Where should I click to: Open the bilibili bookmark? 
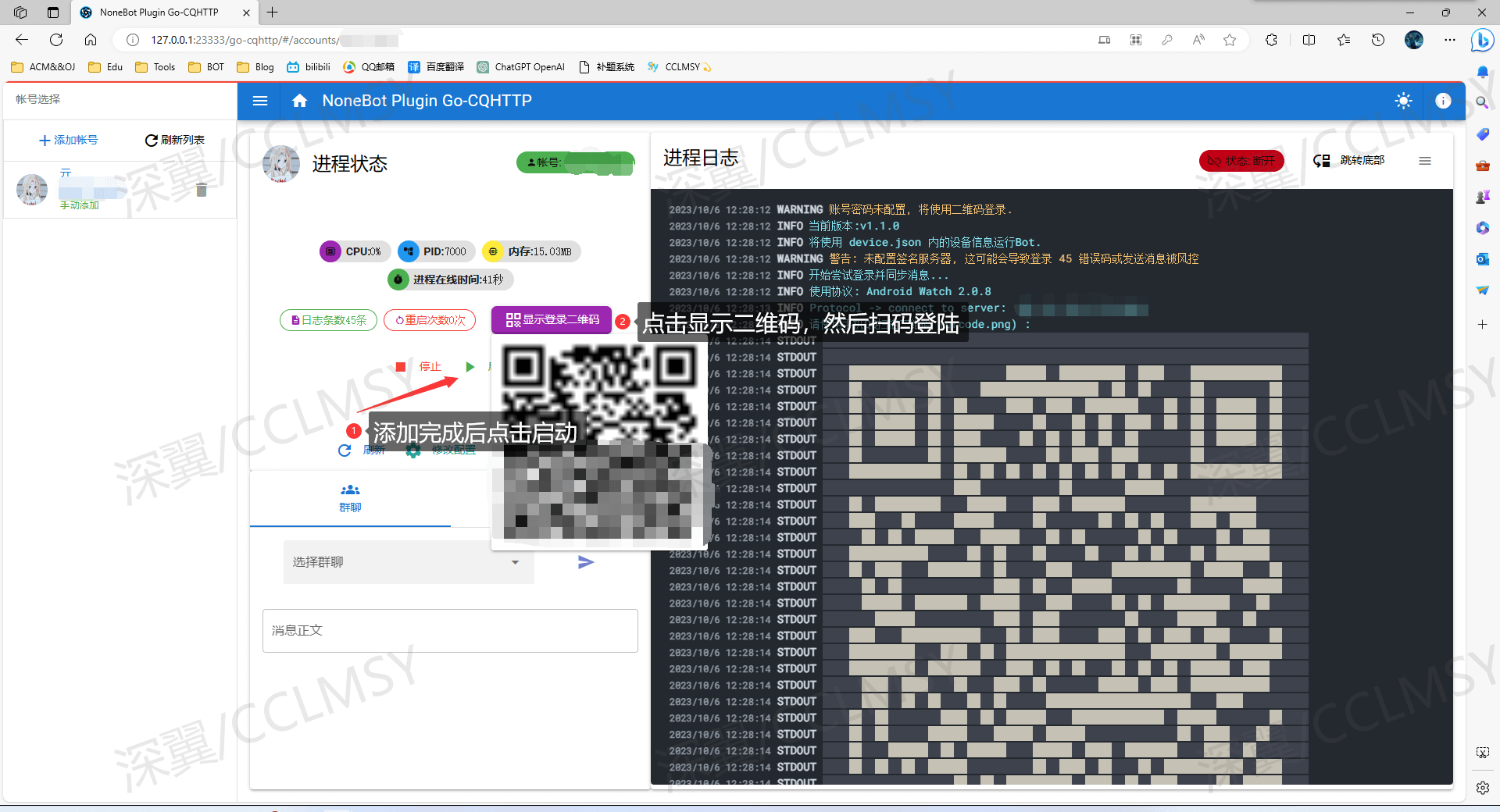point(309,67)
